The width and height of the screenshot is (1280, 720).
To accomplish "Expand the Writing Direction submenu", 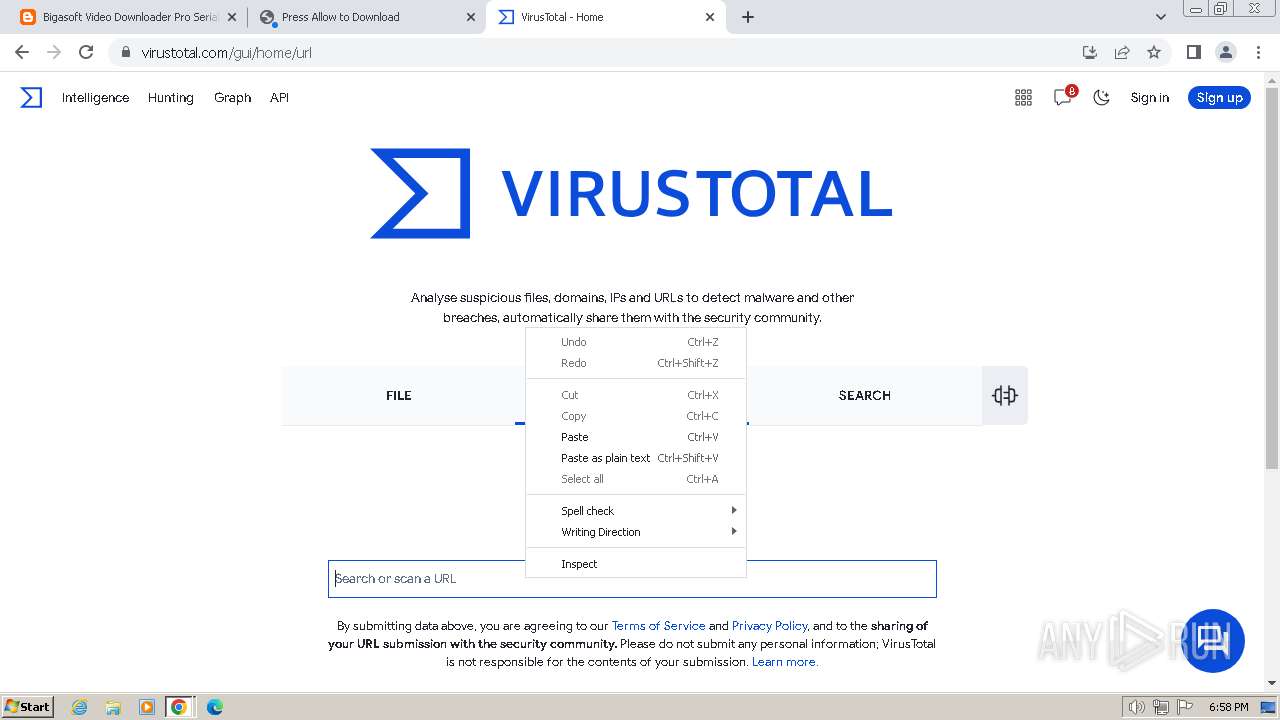I will pyautogui.click(x=636, y=532).
